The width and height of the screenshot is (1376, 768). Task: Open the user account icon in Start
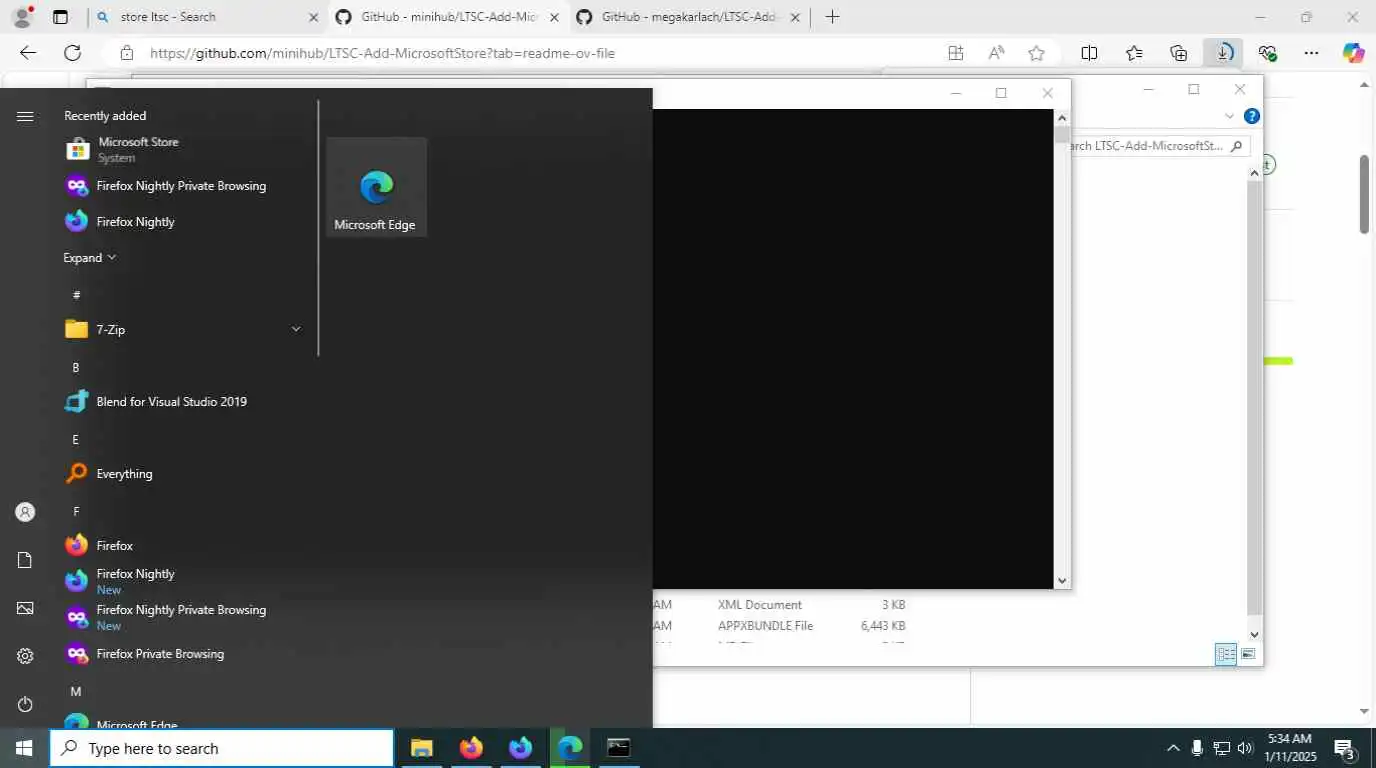click(x=25, y=512)
